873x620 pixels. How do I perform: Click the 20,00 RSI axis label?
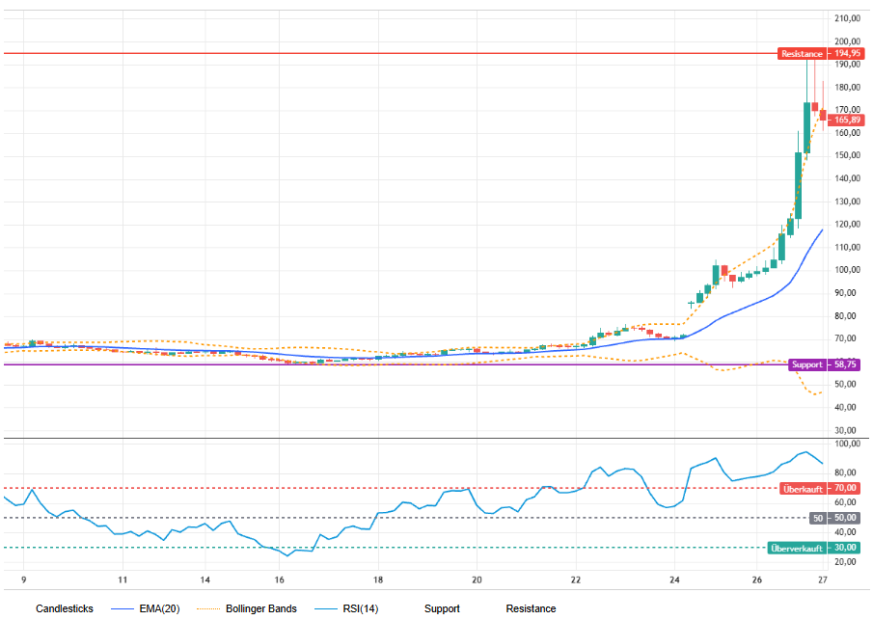845,562
